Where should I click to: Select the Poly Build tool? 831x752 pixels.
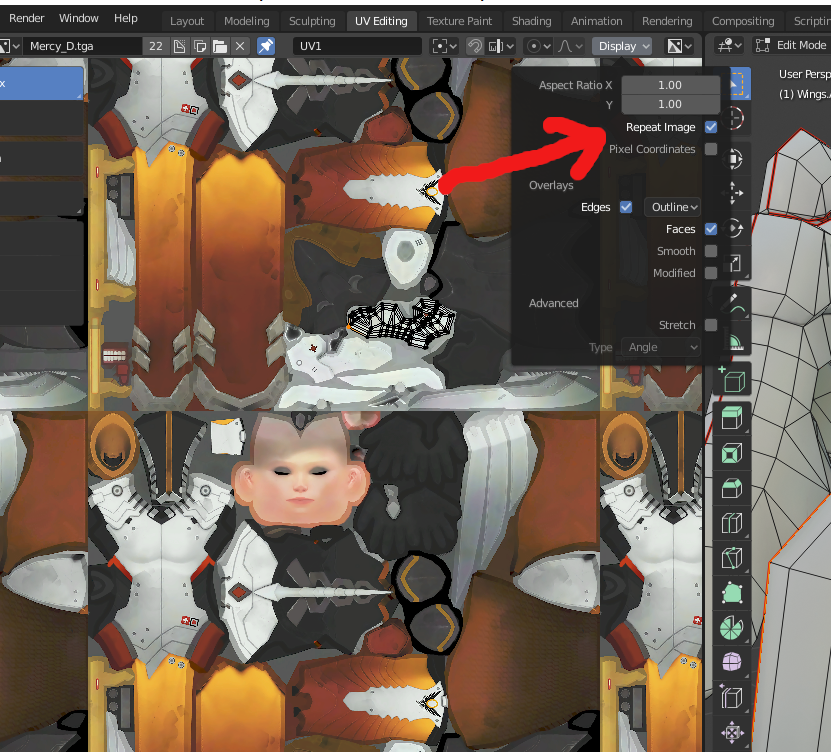[732, 592]
